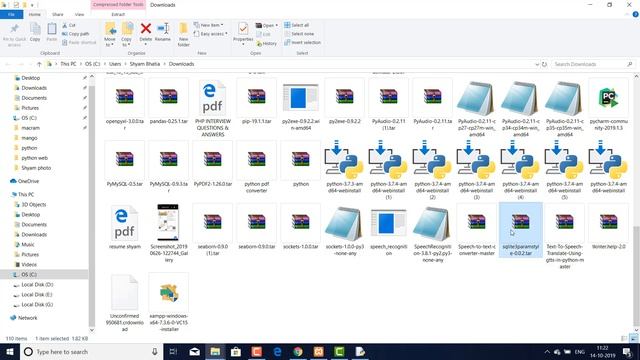Select the Screenshot_2019 0626 image file

169,233
